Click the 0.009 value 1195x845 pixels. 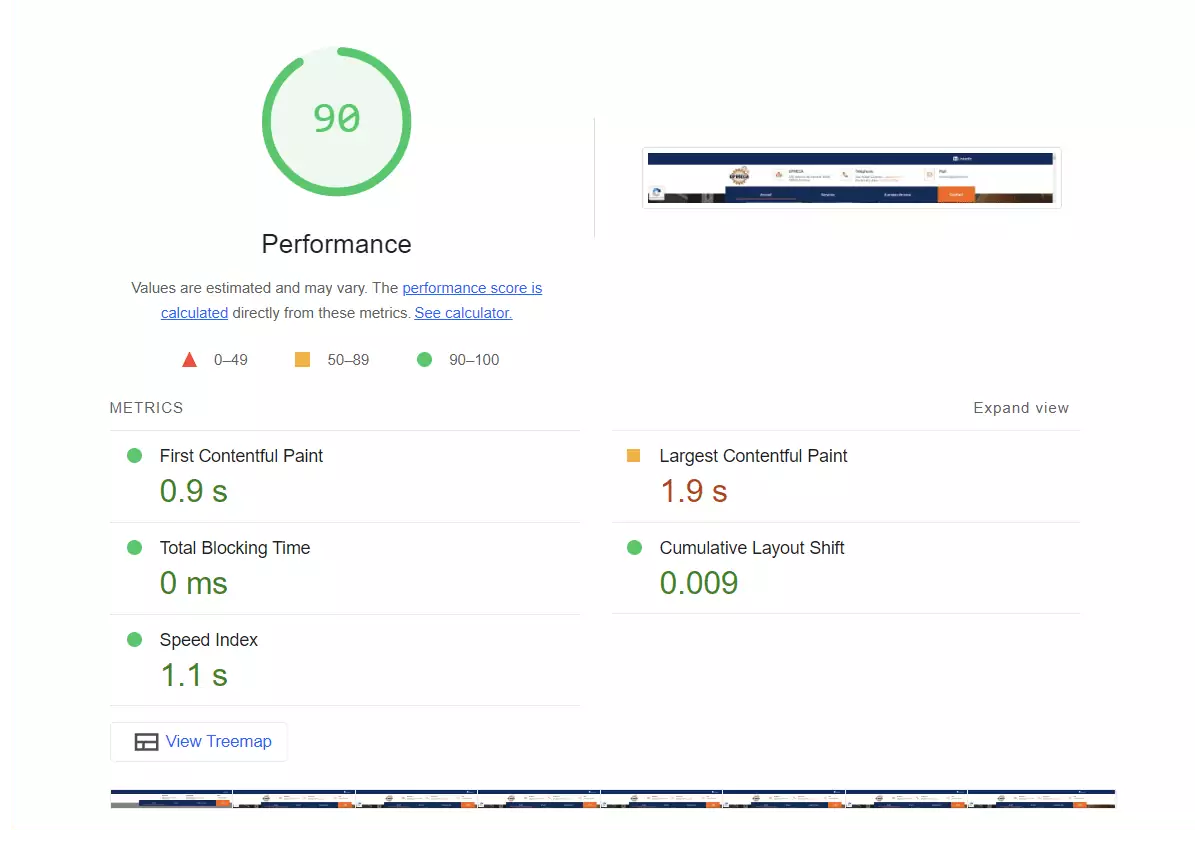pos(699,583)
